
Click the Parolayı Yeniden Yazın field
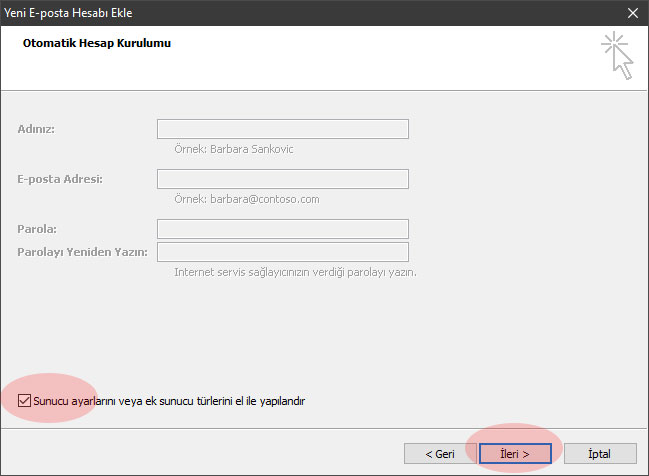click(x=283, y=252)
